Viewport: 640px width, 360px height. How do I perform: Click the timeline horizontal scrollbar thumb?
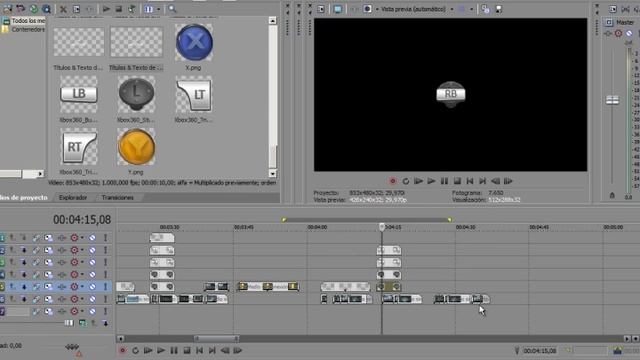click(x=216, y=338)
